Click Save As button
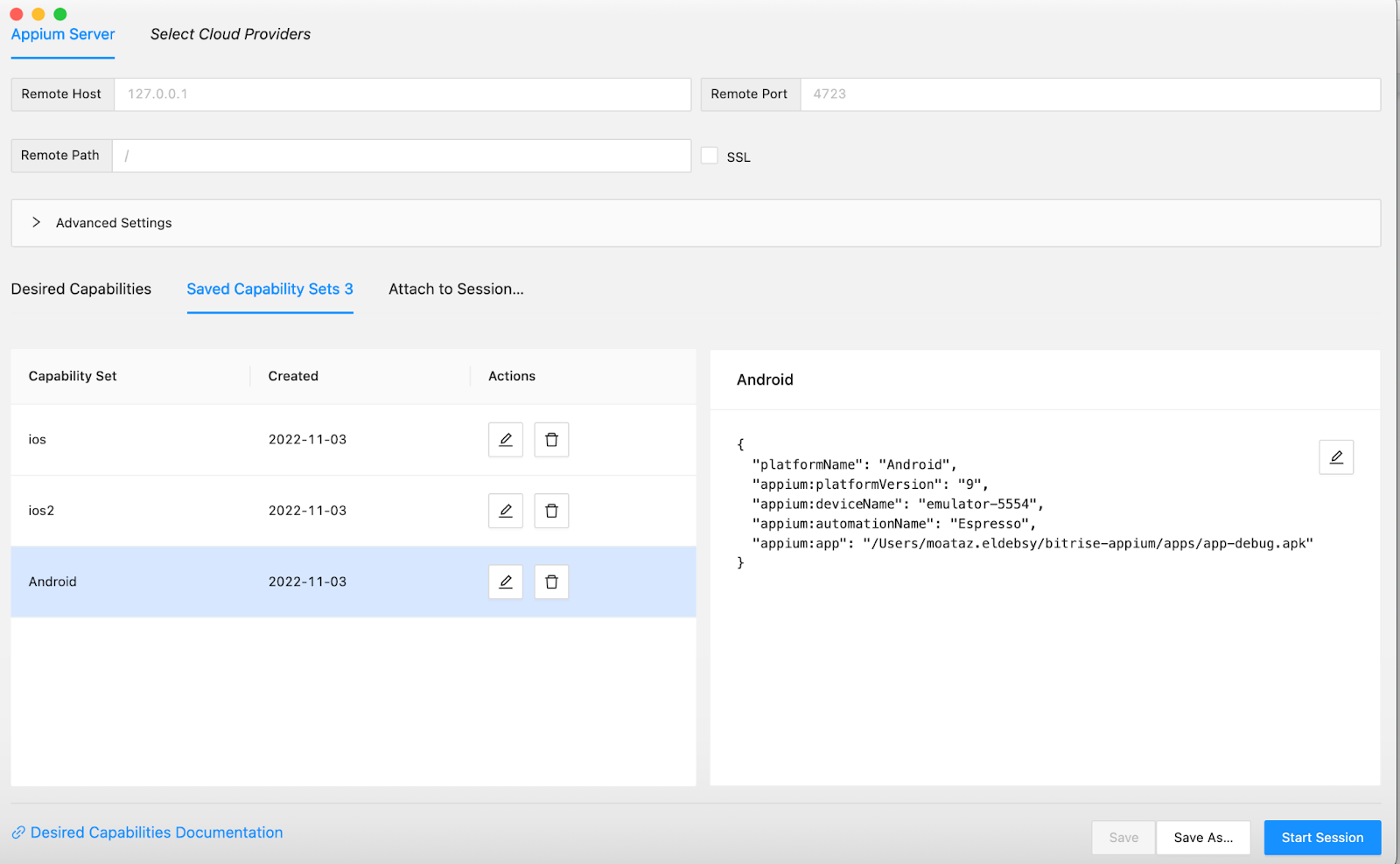 coord(1203,838)
